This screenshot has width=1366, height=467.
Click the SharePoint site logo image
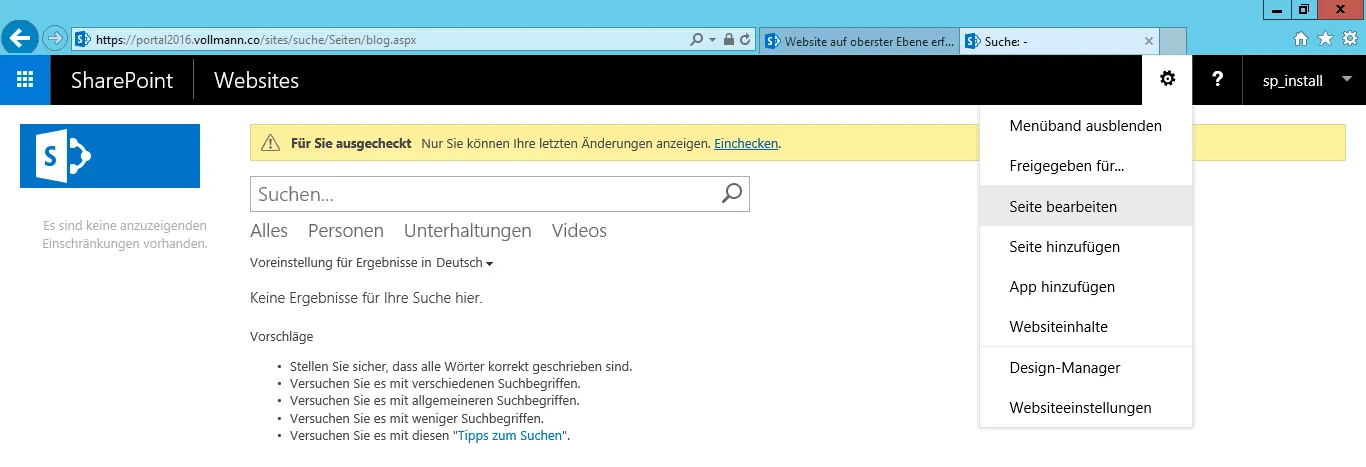coord(110,156)
